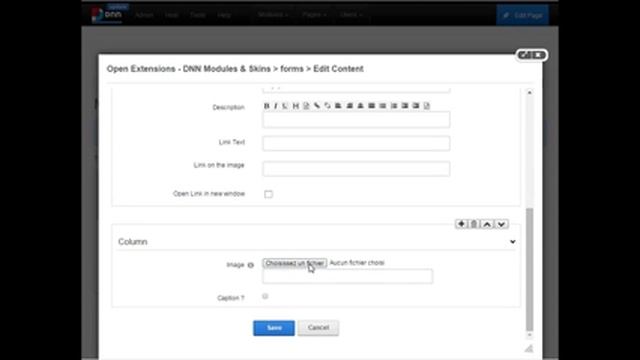Click the Save button
Screen dimensions: 640x360
point(274,328)
